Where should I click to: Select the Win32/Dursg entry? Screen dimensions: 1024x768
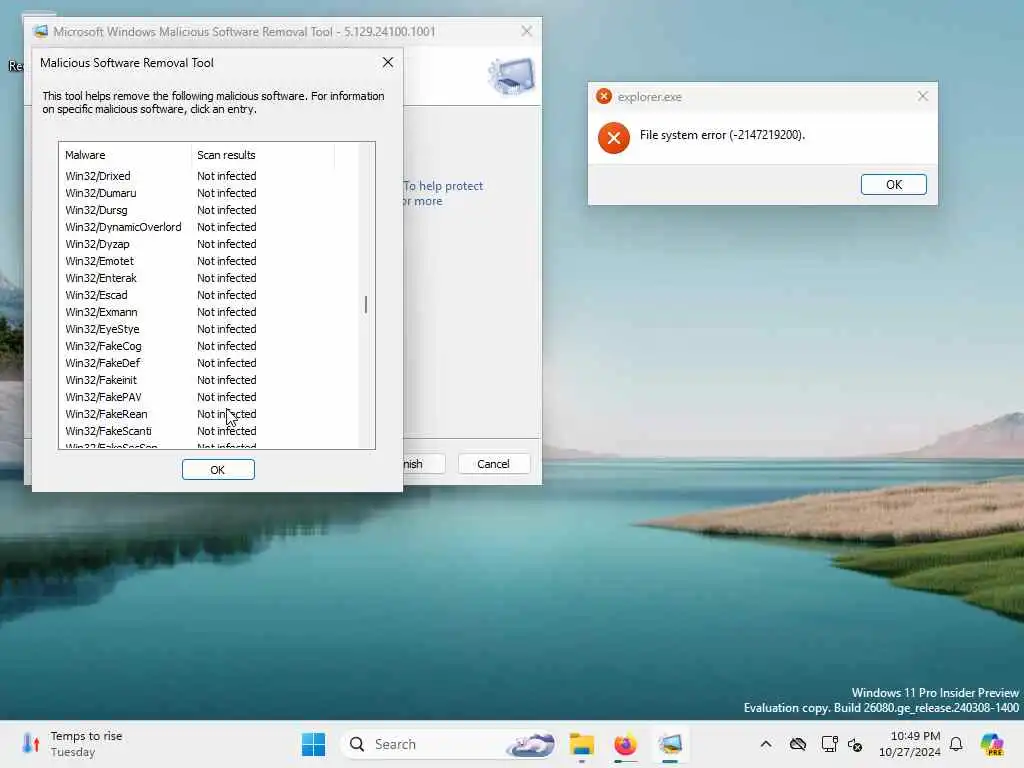pos(97,210)
